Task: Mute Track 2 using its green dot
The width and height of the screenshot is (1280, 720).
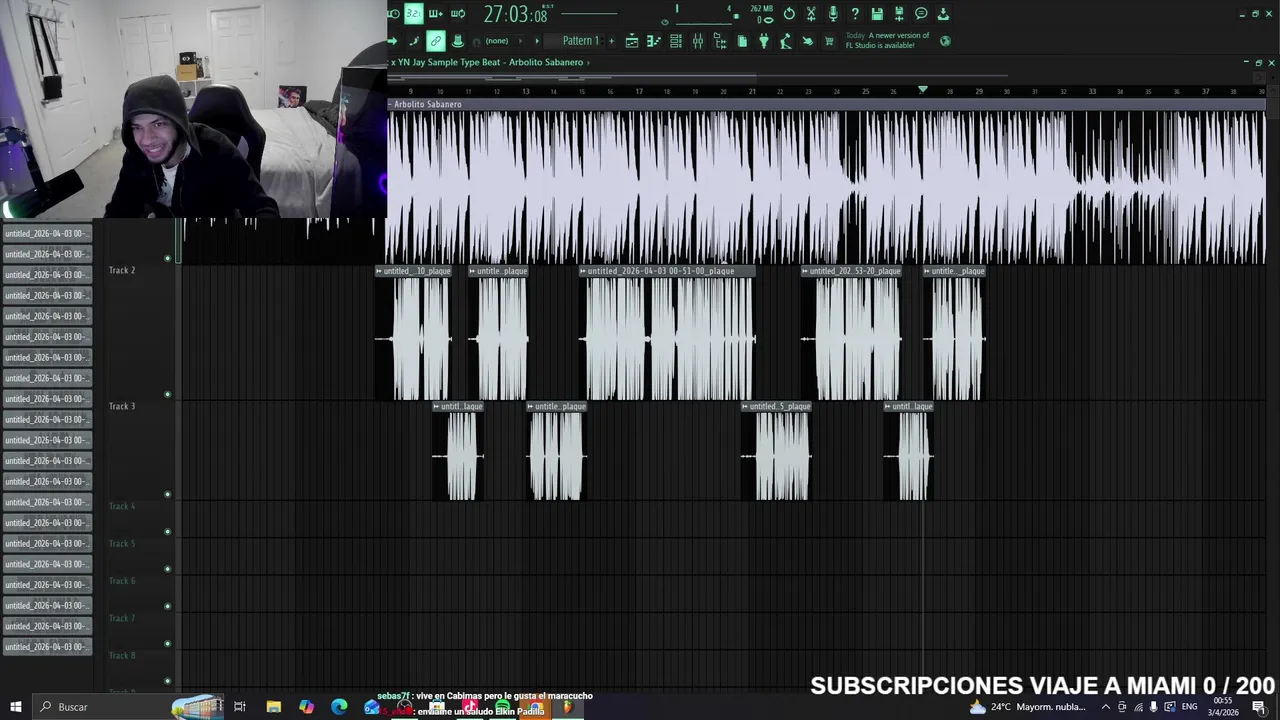Action: coord(168,394)
